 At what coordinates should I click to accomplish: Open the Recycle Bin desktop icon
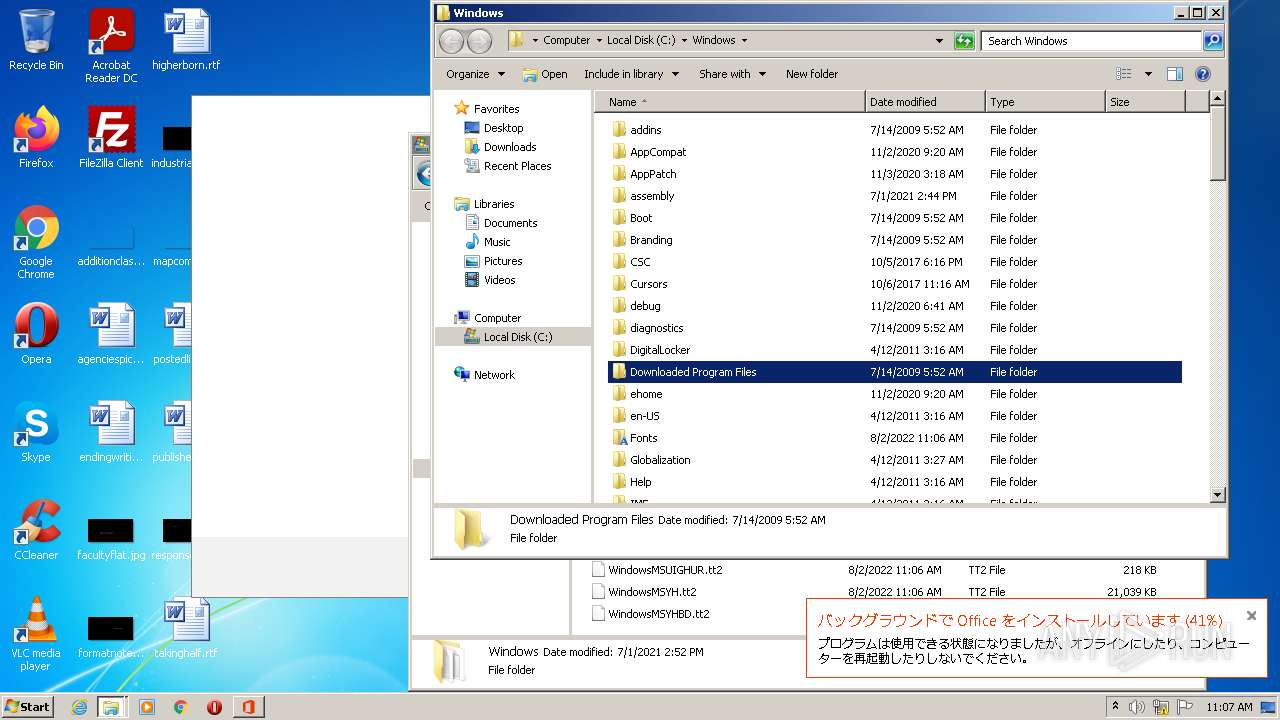pos(36,40)
